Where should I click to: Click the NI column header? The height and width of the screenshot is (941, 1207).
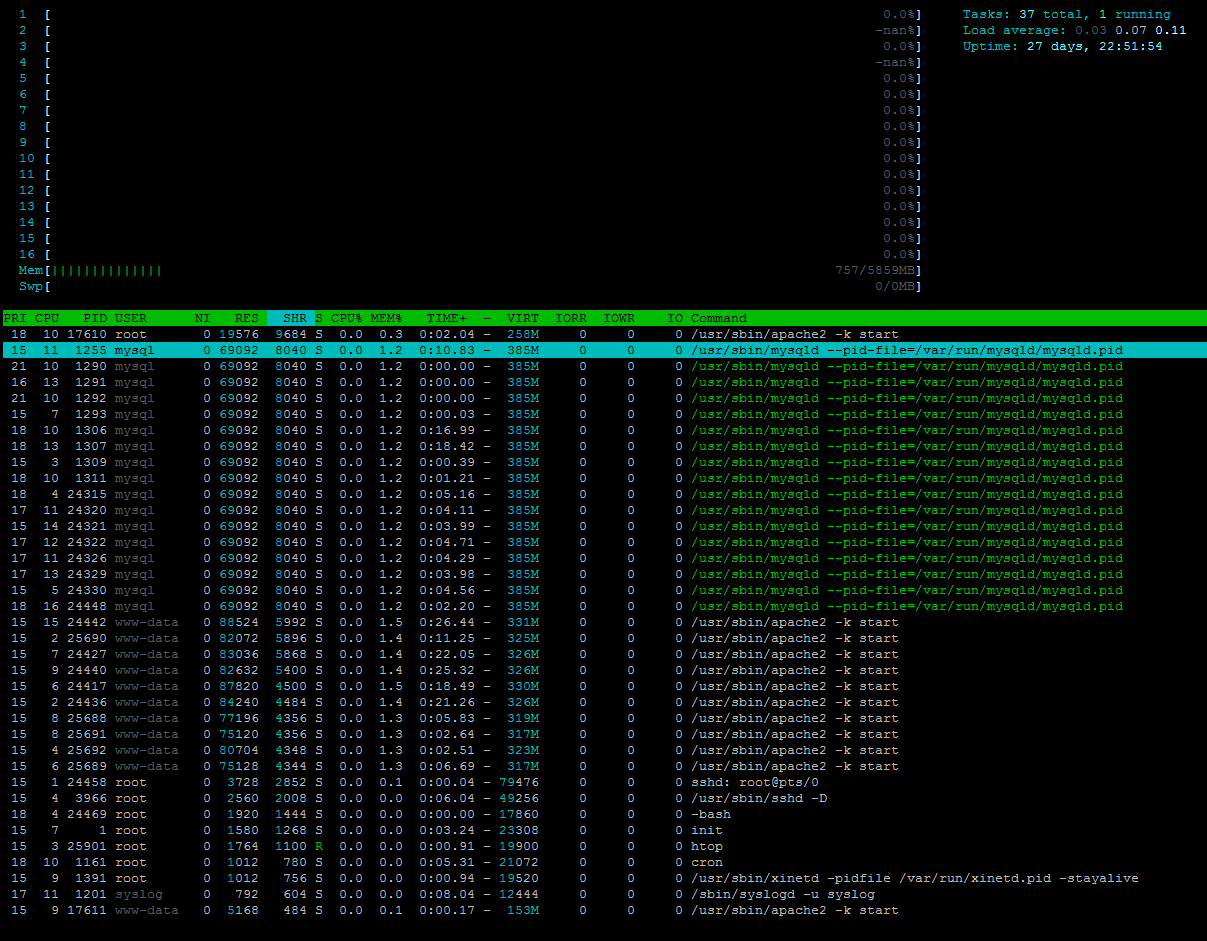pyautogui.click(x=203, y=318)
